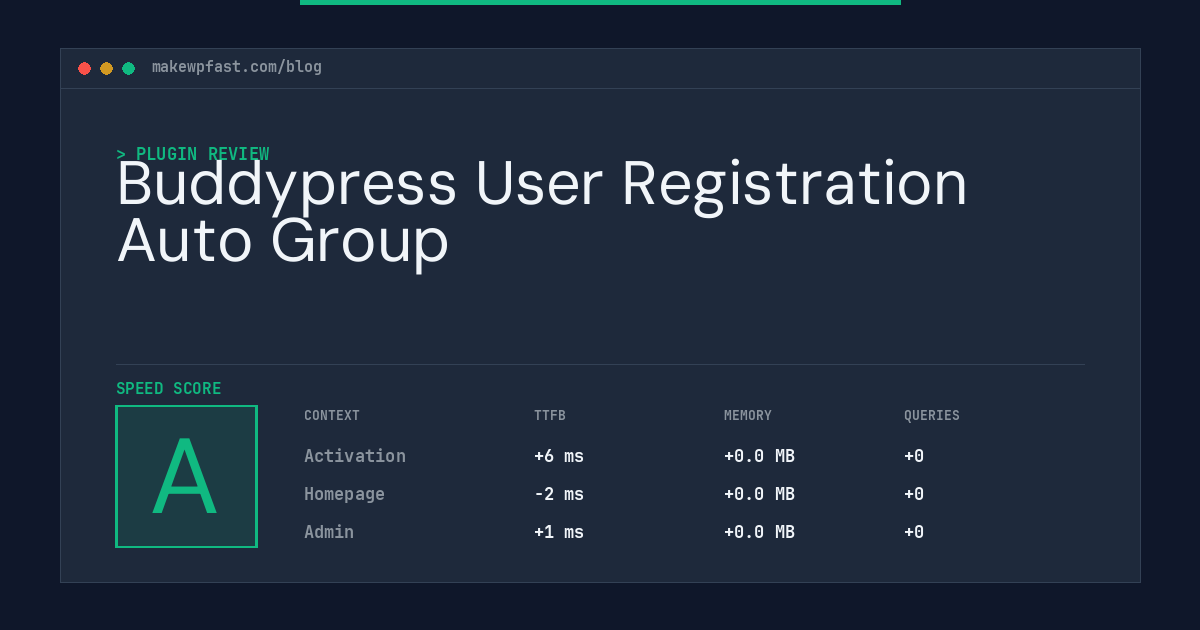
Task: Click the red window dot
Action: point(84,68)
